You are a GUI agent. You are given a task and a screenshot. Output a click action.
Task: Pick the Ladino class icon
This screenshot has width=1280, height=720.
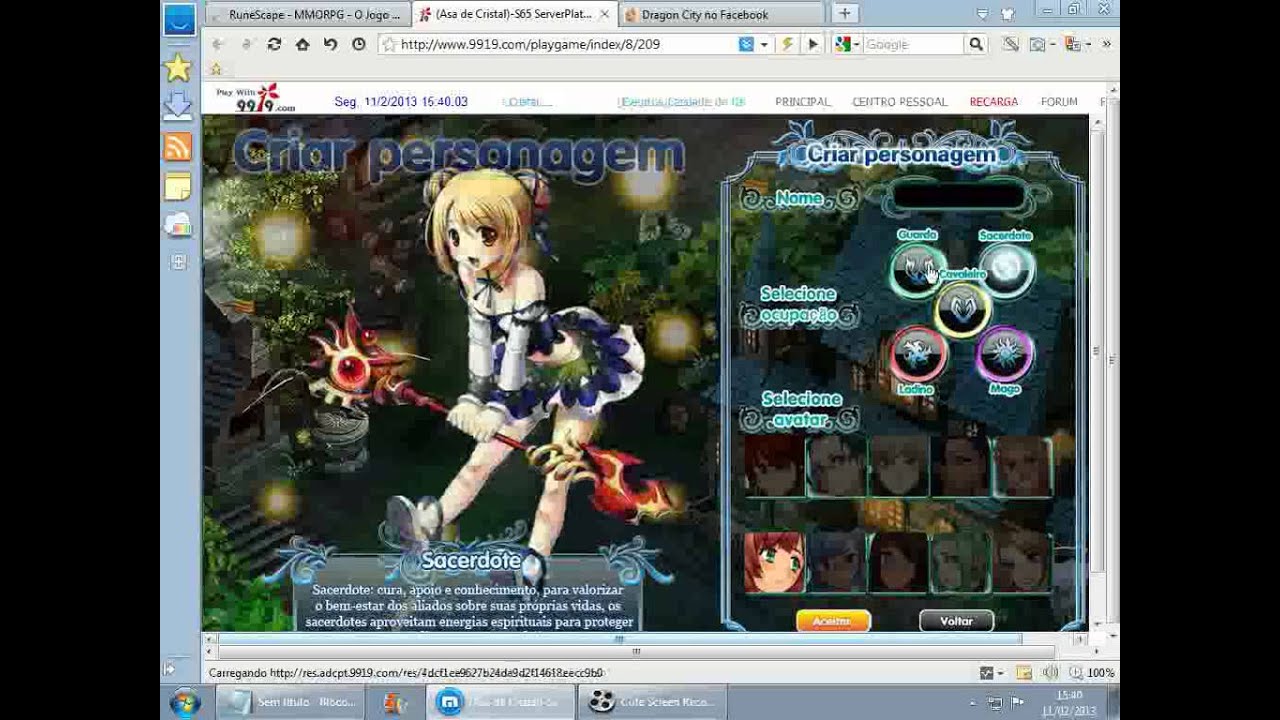pyautogui.click(x=917, y=353)
